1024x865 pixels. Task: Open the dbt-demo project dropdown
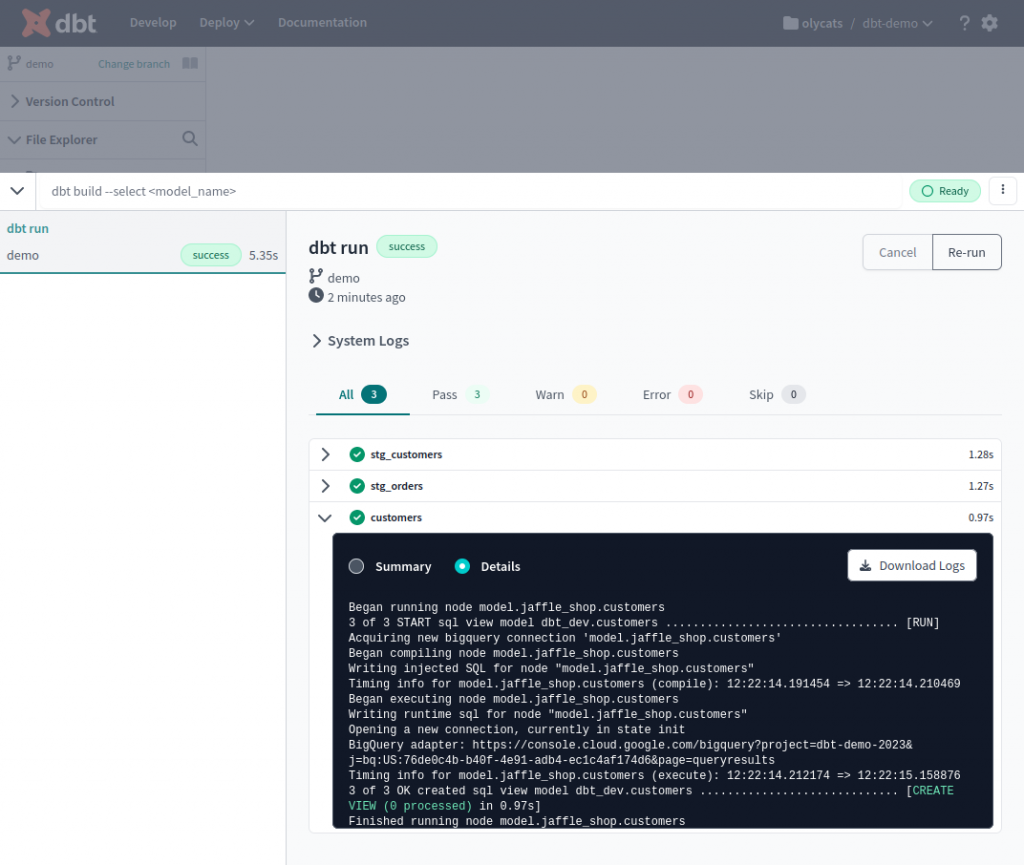(x=897, y=24)
